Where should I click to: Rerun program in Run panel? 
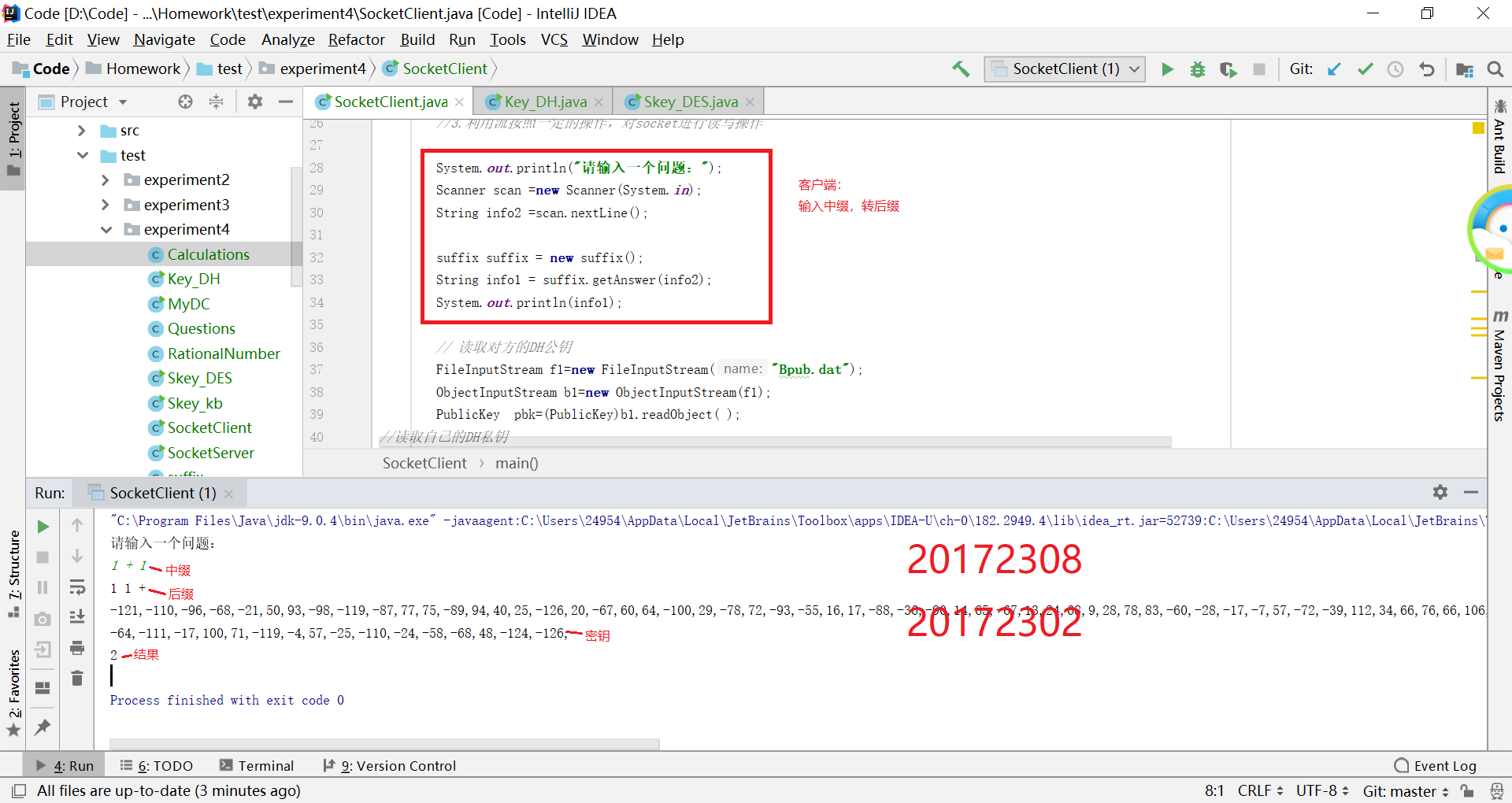coord(43,527)
